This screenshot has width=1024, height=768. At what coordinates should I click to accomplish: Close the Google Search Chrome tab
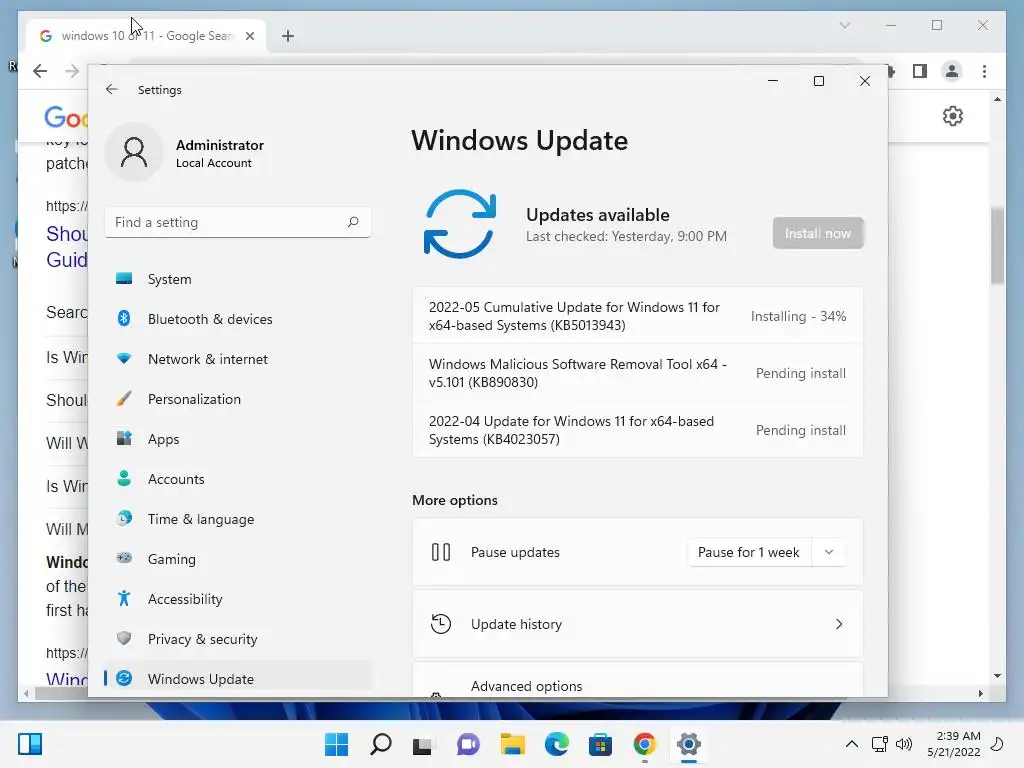(x=249, y=36)
